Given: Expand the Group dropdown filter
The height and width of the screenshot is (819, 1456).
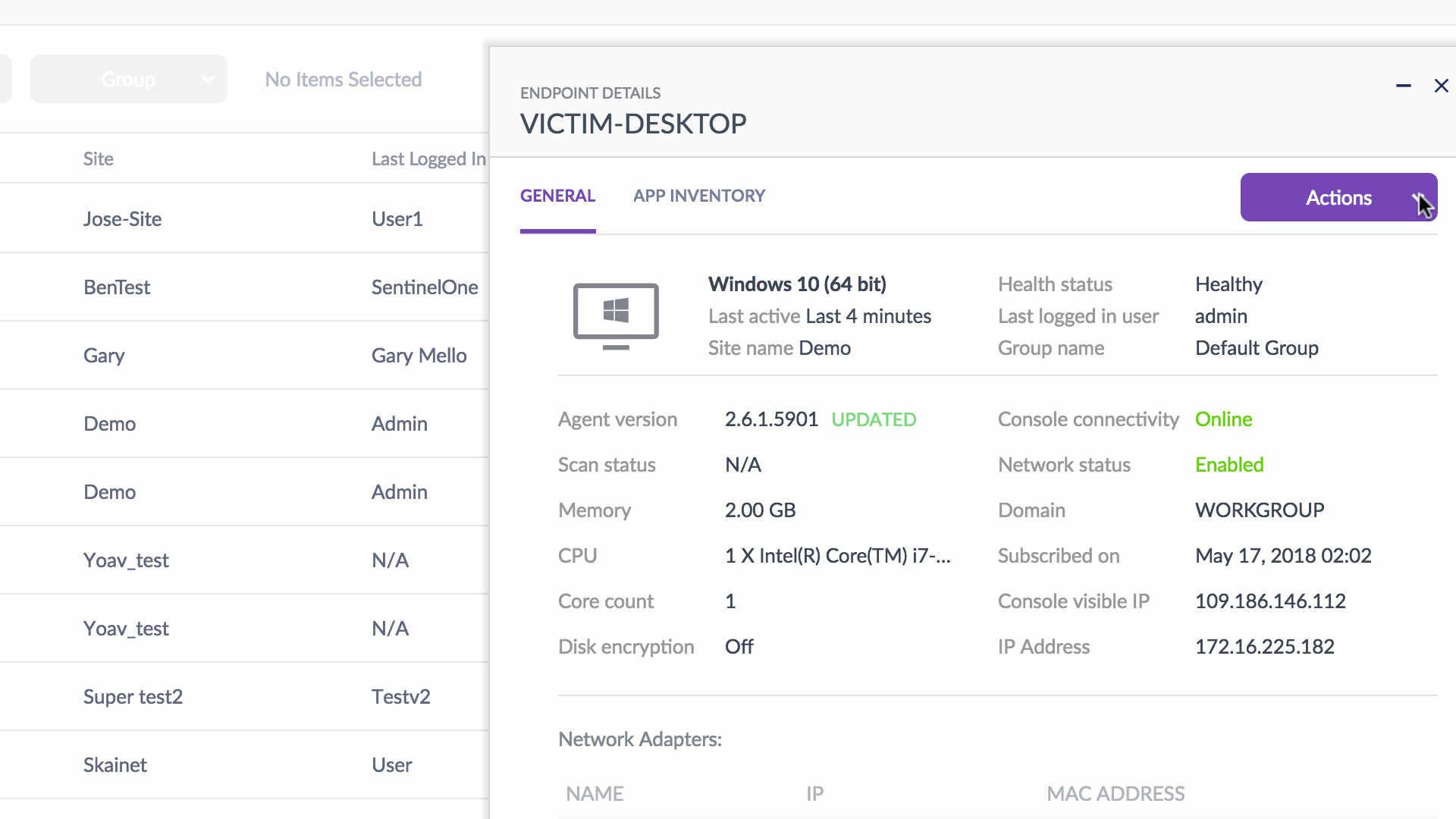Looking at the screenshot, I should (x=128, y=79).
